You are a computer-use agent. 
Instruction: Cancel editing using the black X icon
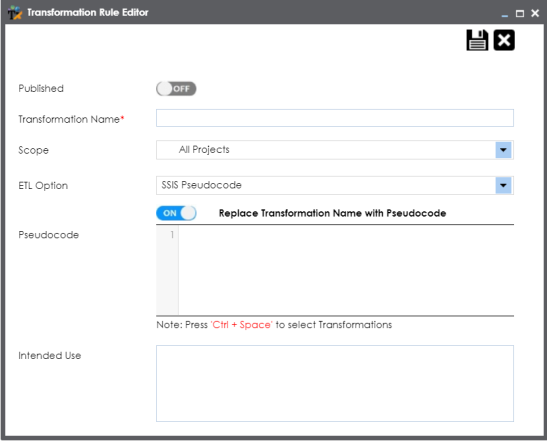point(504,40)
